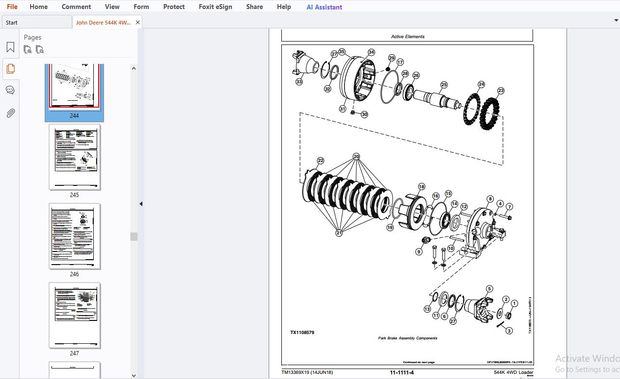This screenshot has width=620, height=379.
Task: Switch to the Start tab
Action: pos(12,23)
